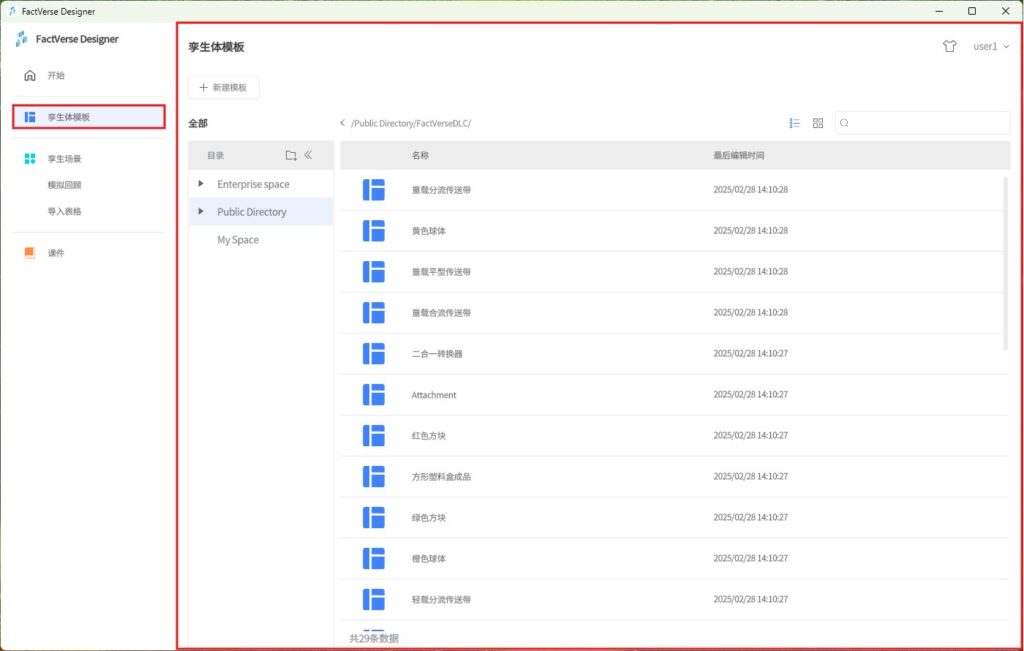This screenshot has width=1024, height=651.
Task: Click the 课件 courseware icon in sidebar
Action: [x=30, y=253]
